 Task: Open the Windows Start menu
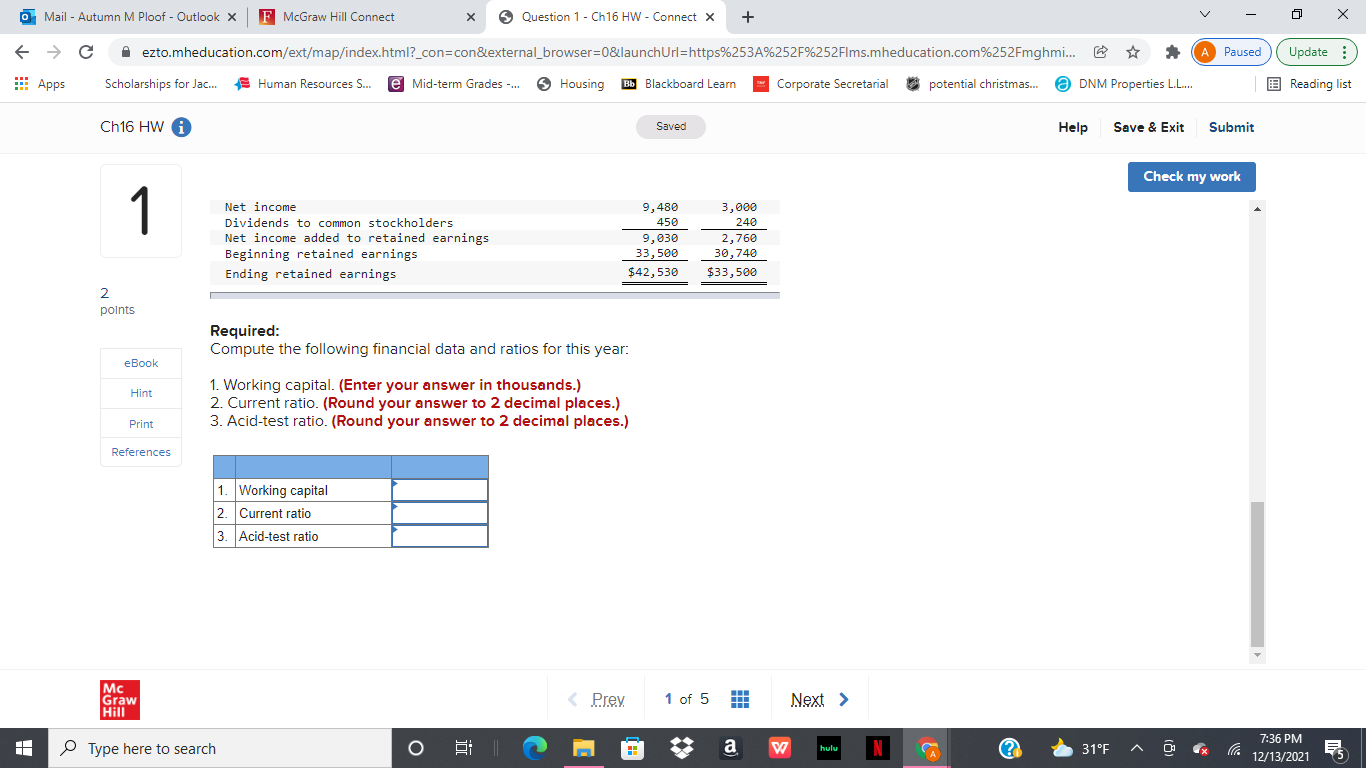coord(23,748)
